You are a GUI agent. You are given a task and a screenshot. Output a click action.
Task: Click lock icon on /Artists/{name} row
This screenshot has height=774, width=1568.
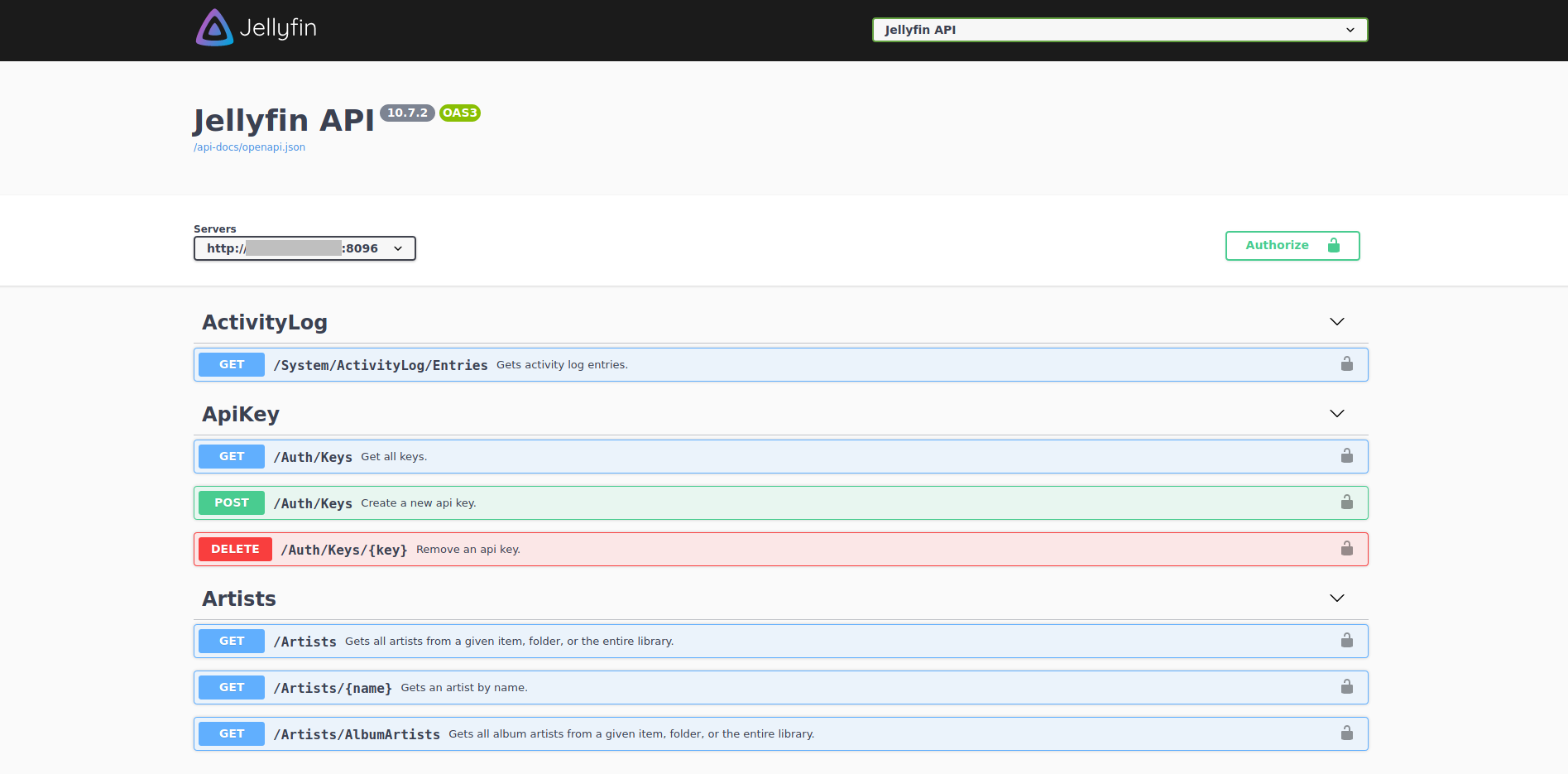(x=1346, y=687)
